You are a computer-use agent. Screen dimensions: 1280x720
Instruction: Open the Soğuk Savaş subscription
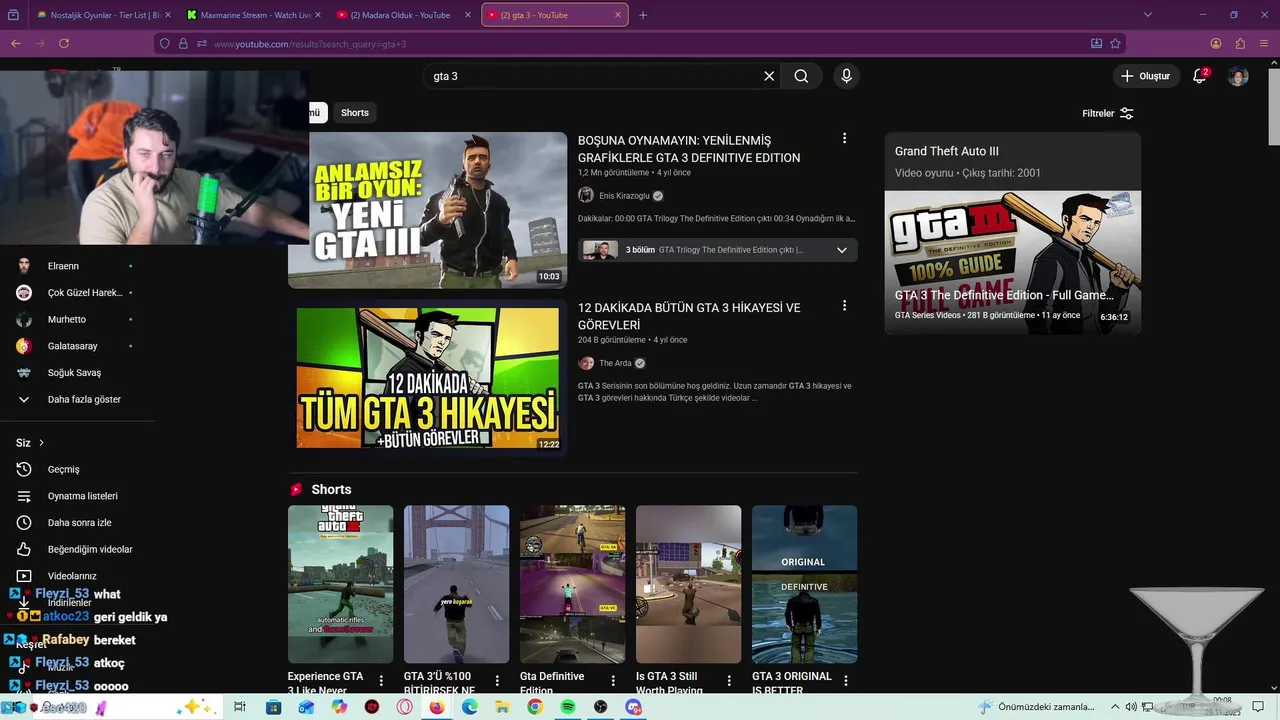click(74, 373)
